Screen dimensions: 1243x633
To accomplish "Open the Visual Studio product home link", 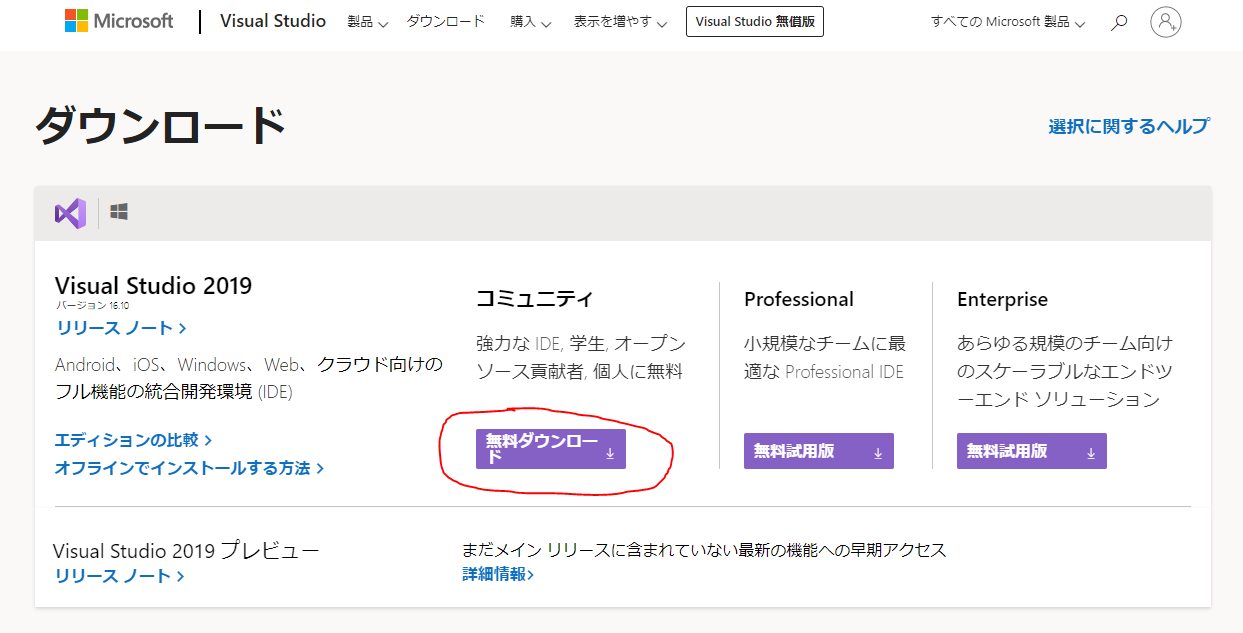I will tap(273, 21).
